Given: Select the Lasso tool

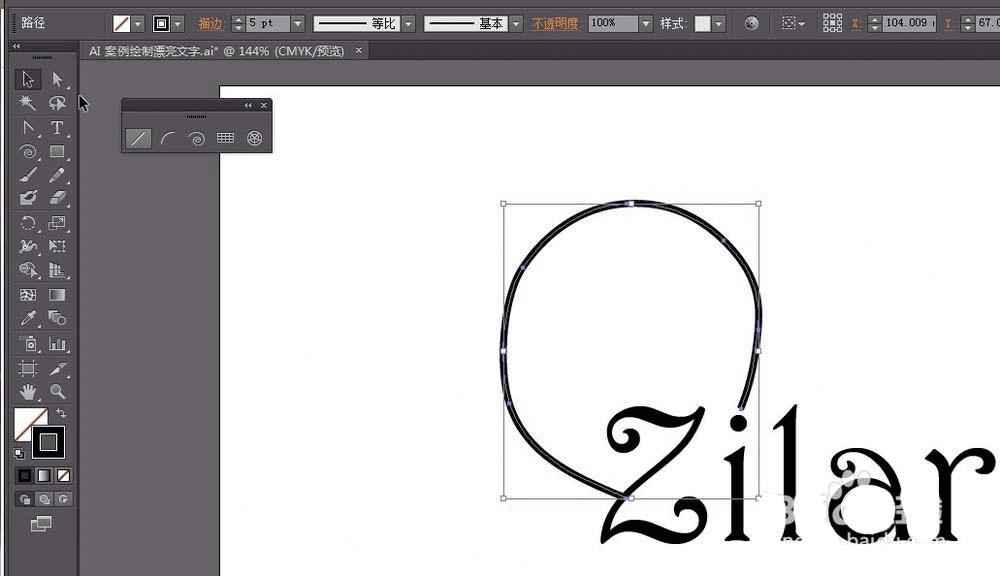Looking at the screenshot, I should pyautogui.click(x=57, y=103).
